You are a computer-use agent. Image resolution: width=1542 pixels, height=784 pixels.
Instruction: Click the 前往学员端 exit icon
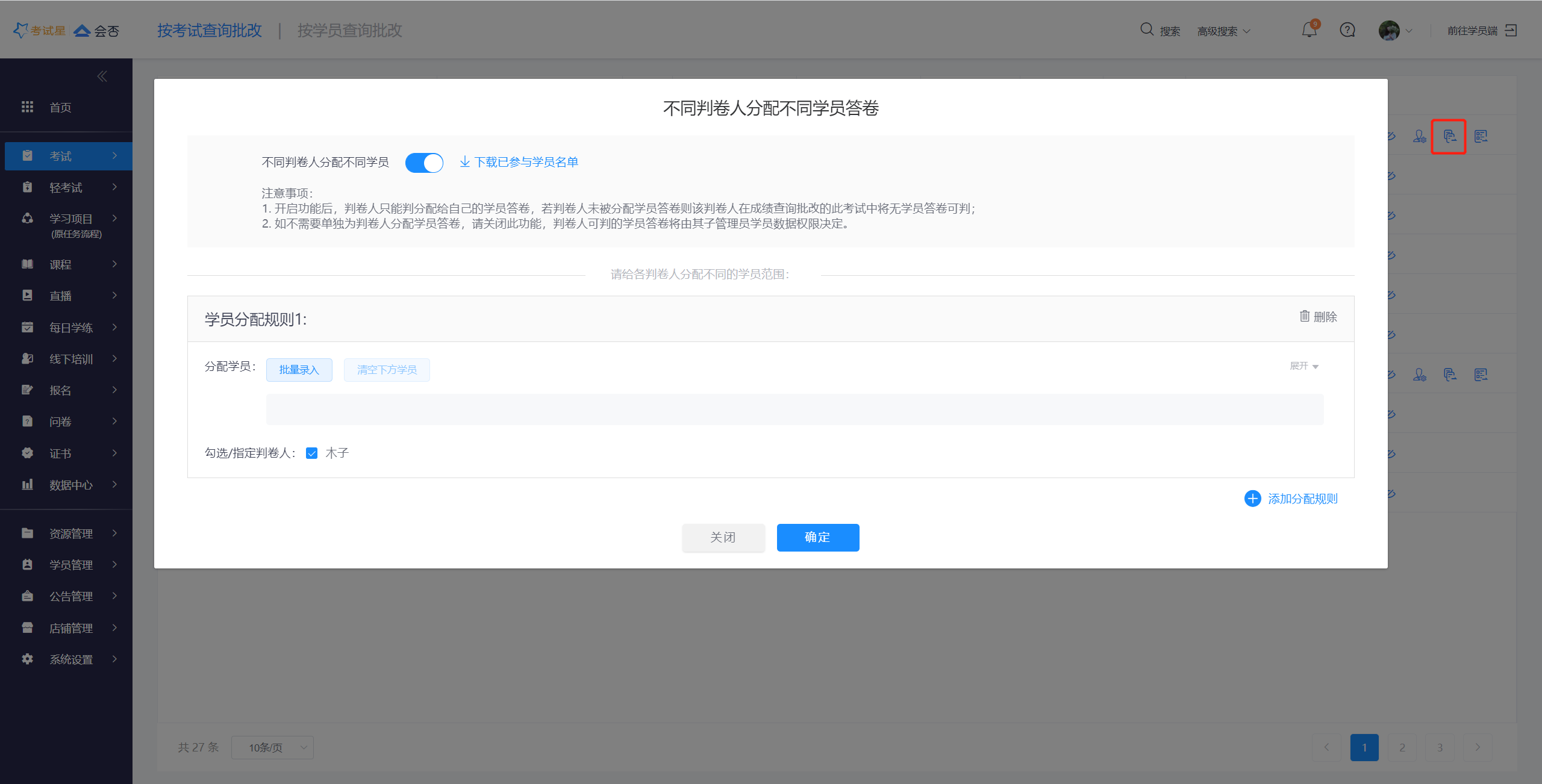click(1511, 31)
